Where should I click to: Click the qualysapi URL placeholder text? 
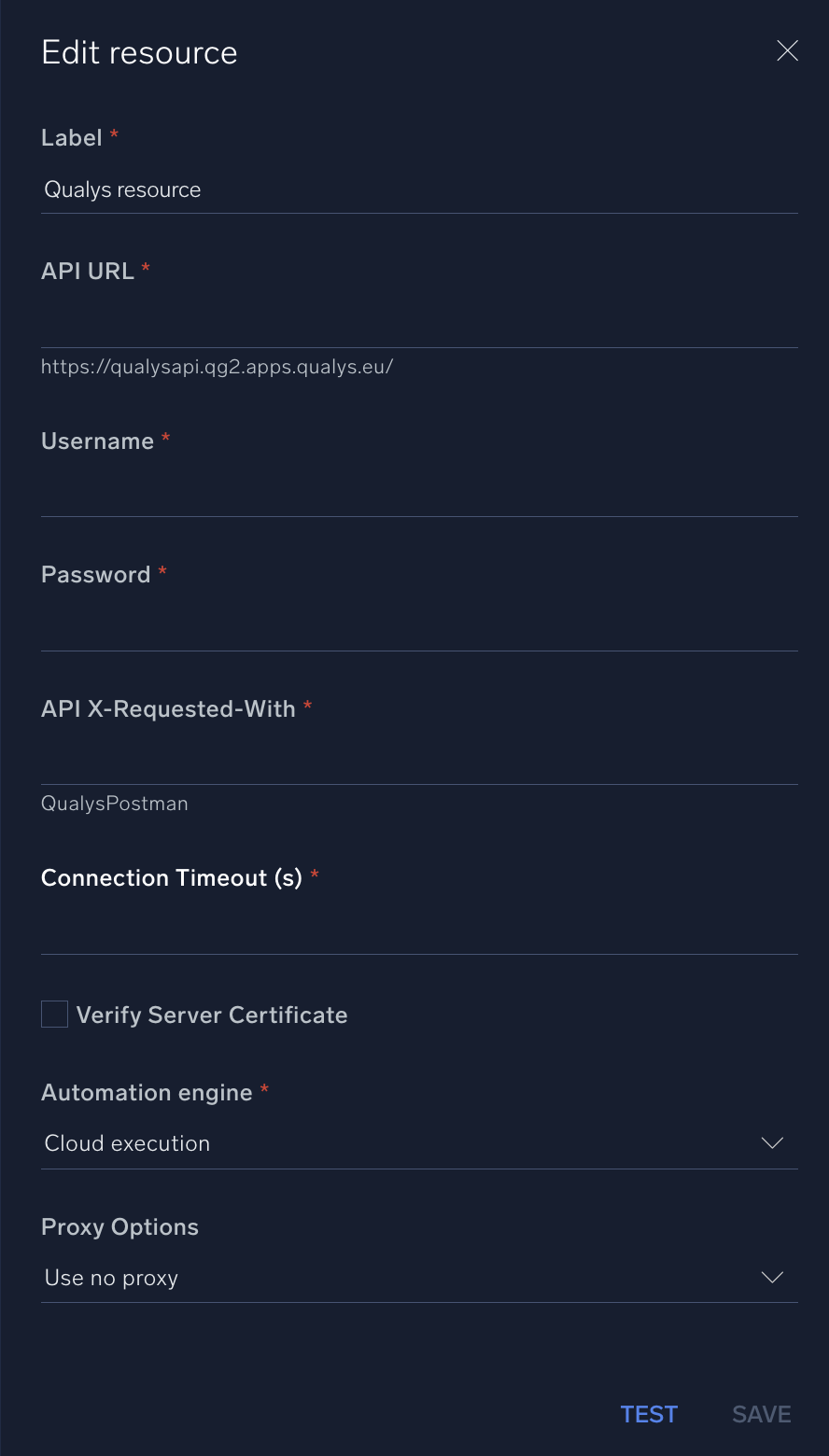click(217, 366)
